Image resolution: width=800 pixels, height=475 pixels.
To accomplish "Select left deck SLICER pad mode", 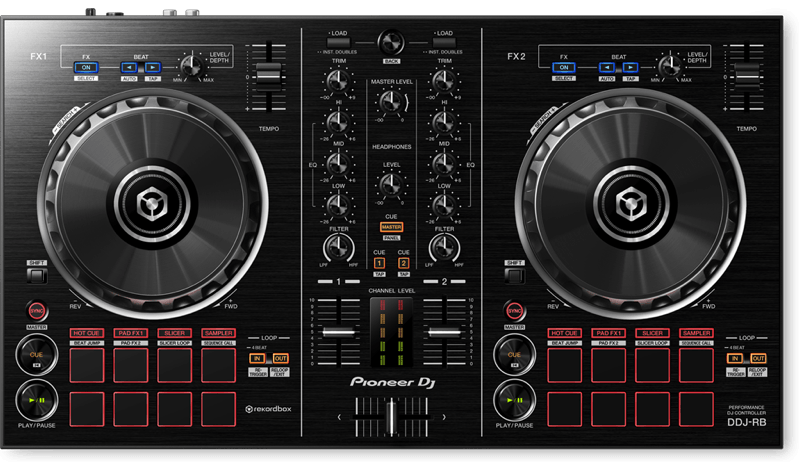I will point(174,333).
